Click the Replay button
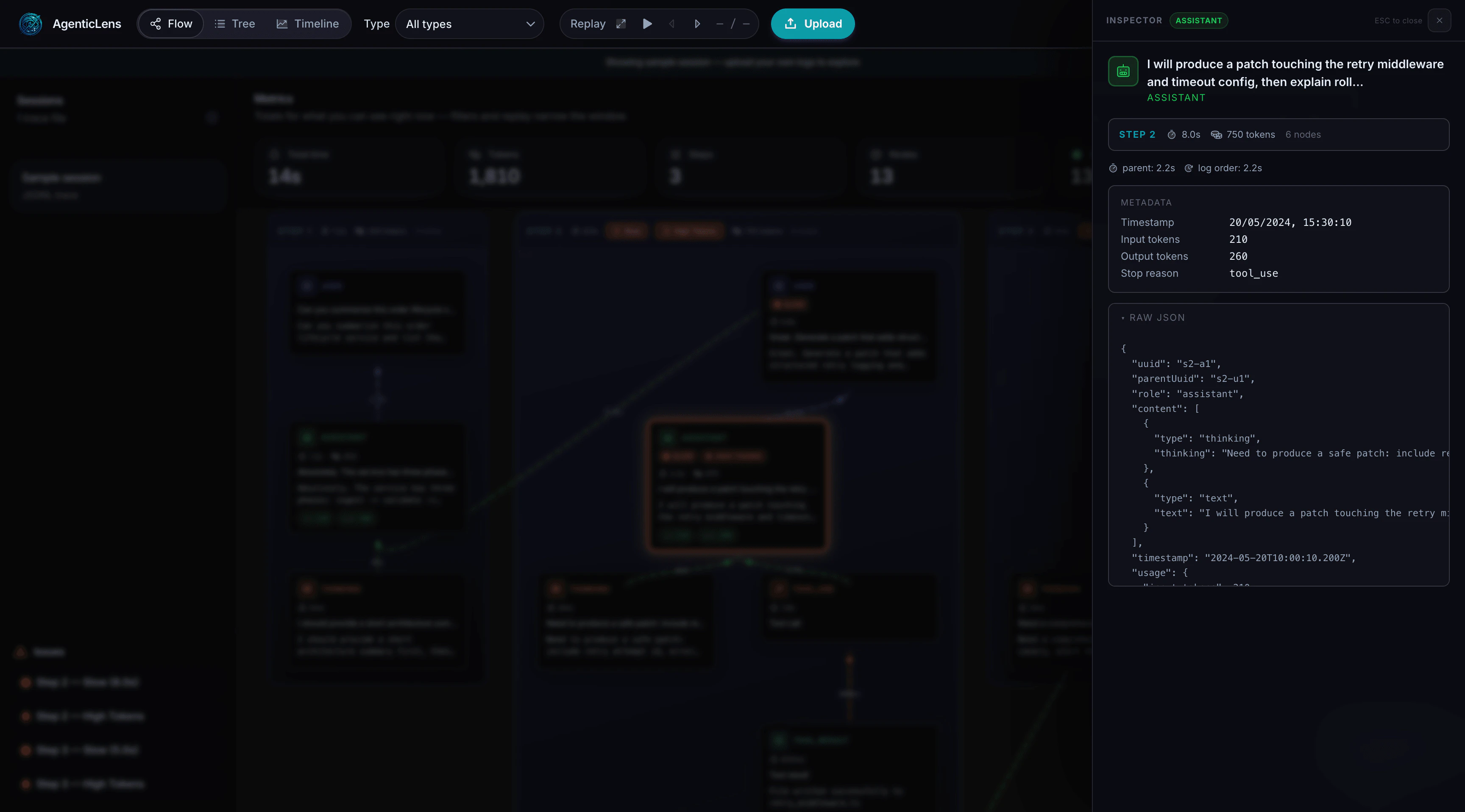This screenshot has height=812, width=1465. point(588,23)
